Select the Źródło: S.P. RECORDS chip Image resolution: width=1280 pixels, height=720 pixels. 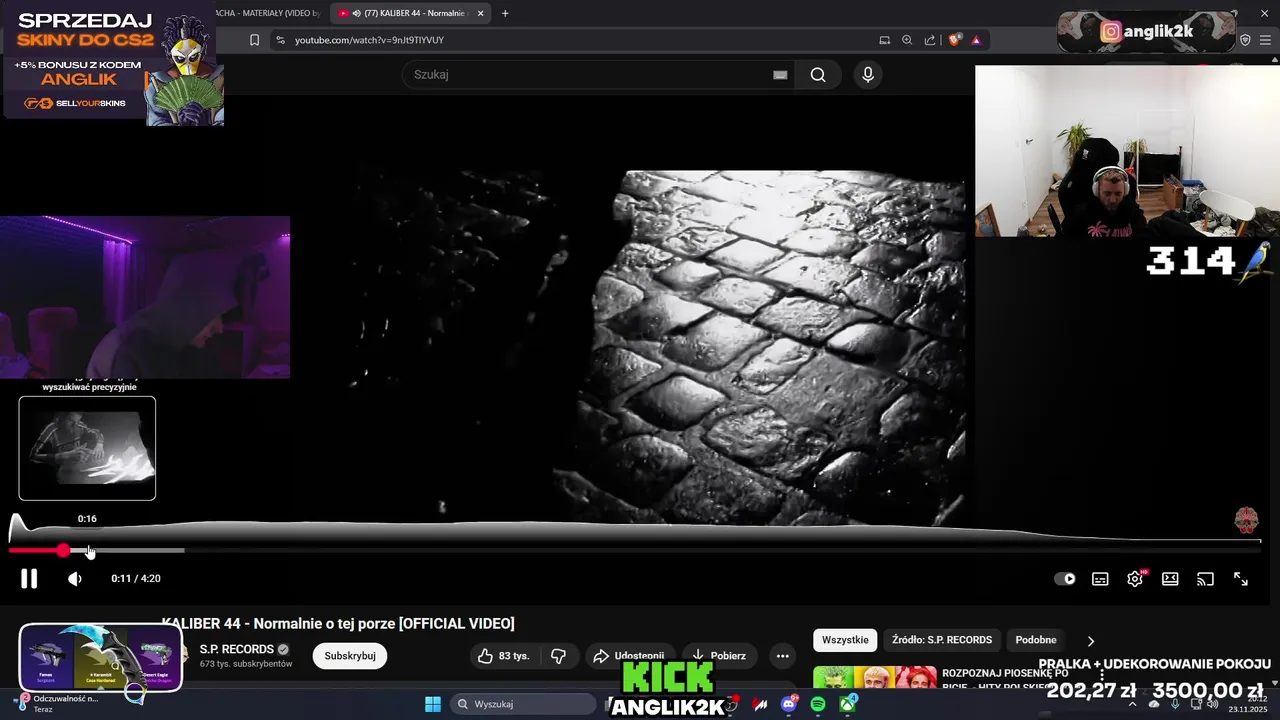[x=942, y=640]
